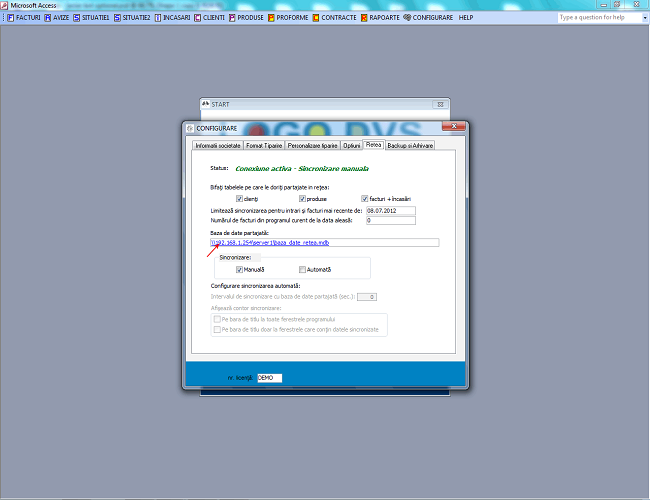This screenshot has width=650, height=500.
Task: Click the 'Baza de date partajata' label
Action: click(239, 233)
